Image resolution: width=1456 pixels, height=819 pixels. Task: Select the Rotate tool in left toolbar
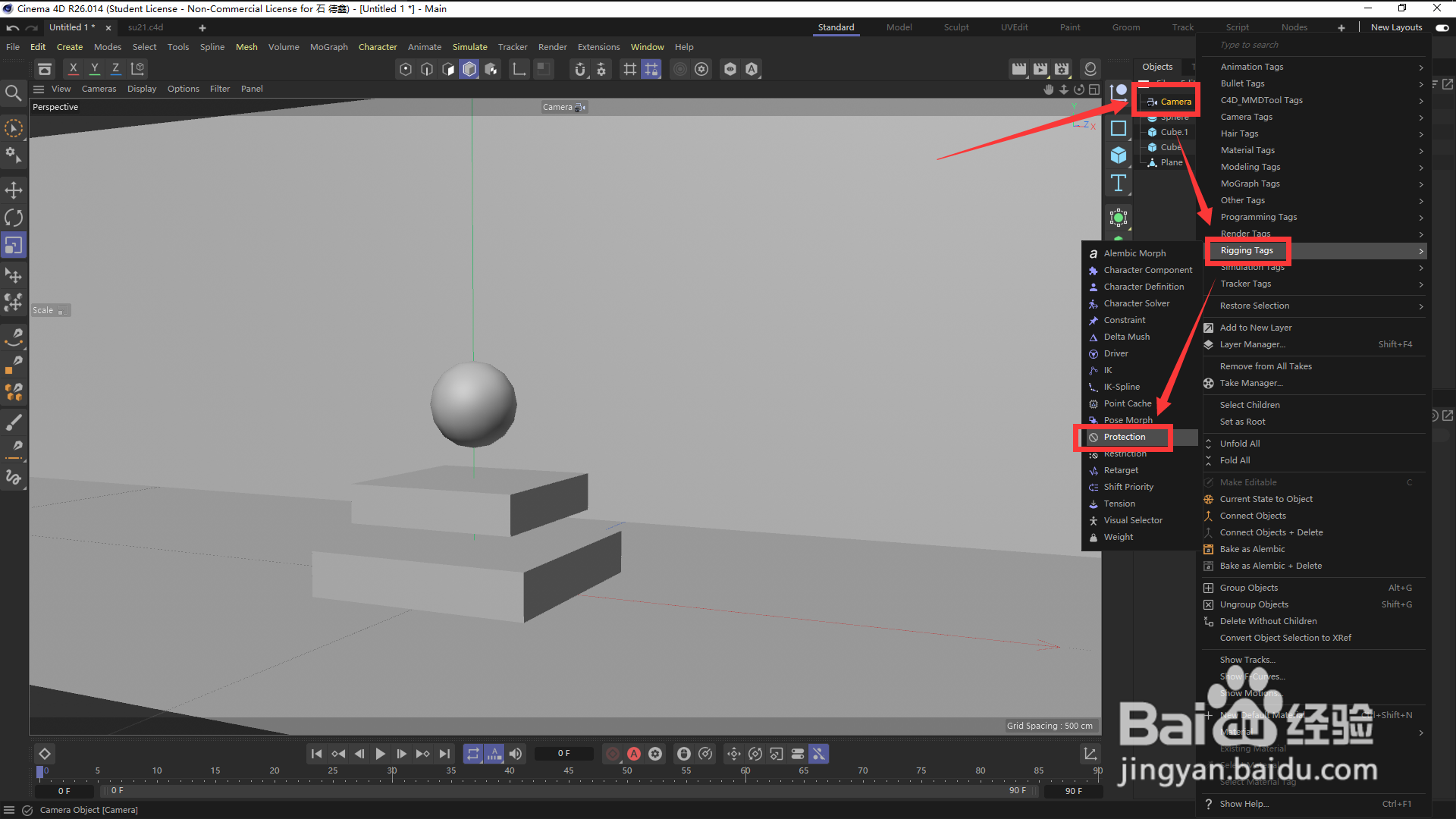[x=14, y=218]
